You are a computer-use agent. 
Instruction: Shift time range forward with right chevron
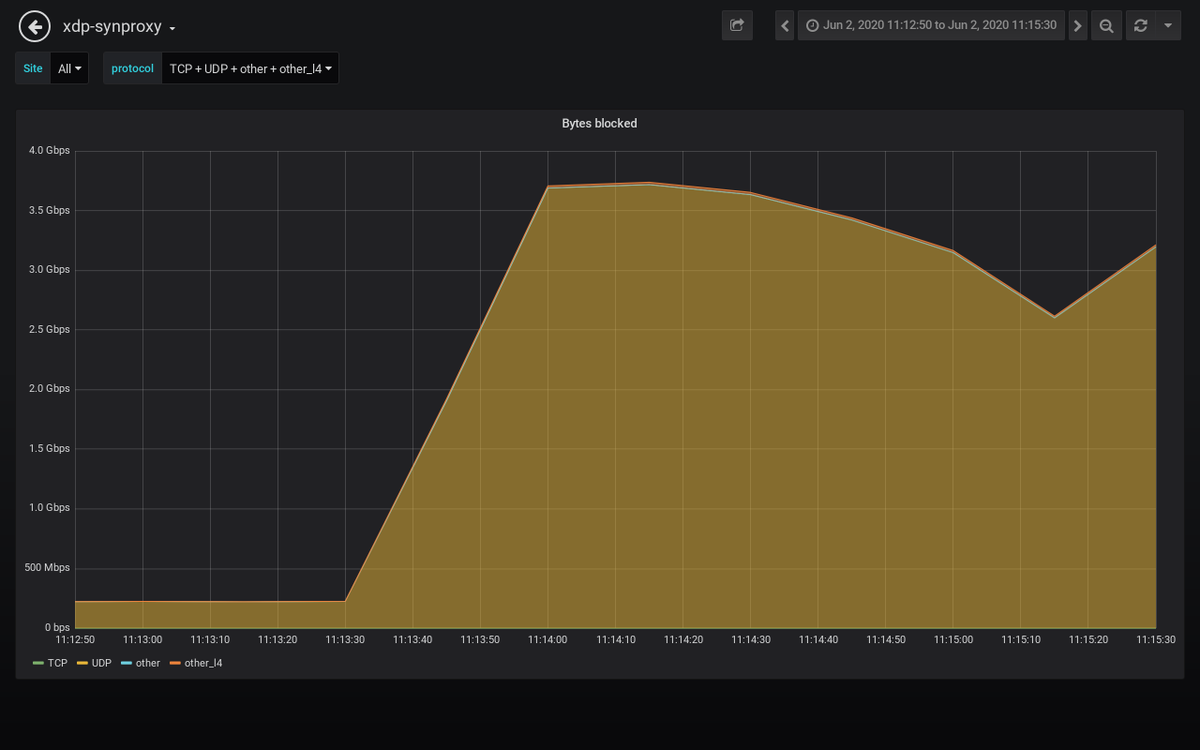click(1077, 25)
